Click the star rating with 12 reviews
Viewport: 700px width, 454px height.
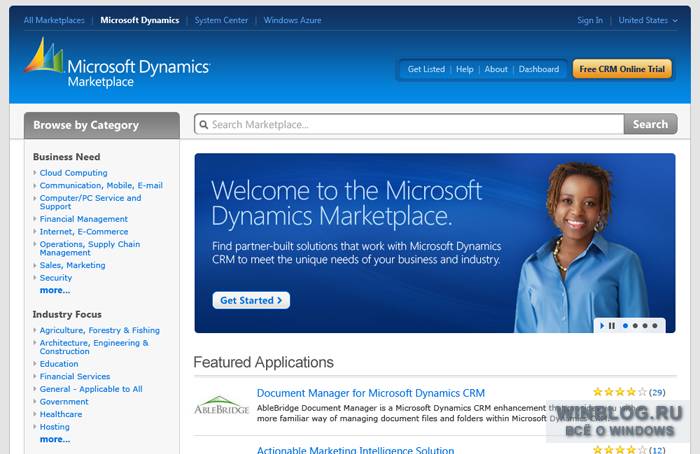(620, 450)
